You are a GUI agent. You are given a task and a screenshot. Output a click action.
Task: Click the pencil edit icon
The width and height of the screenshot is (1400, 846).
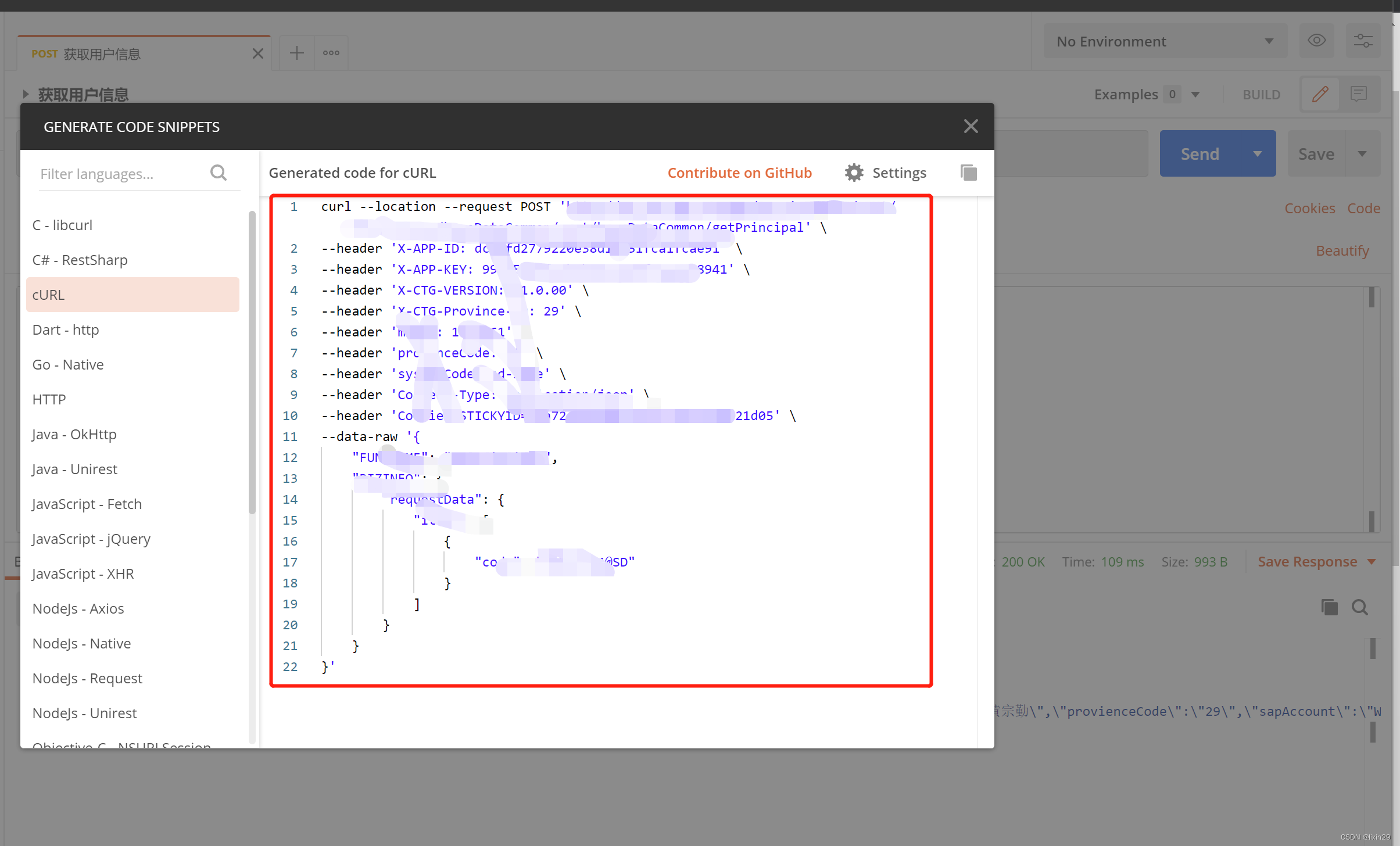pos(1320,94)
